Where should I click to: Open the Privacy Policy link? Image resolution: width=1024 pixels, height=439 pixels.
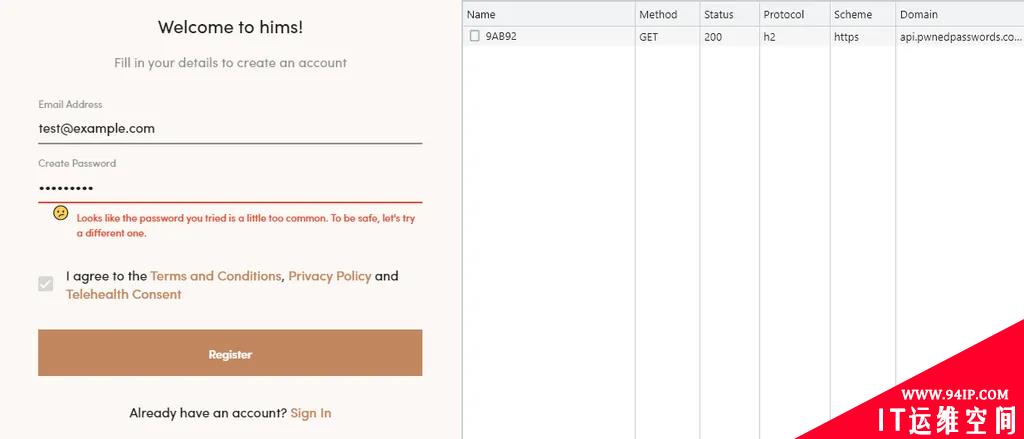click(330, 276)
